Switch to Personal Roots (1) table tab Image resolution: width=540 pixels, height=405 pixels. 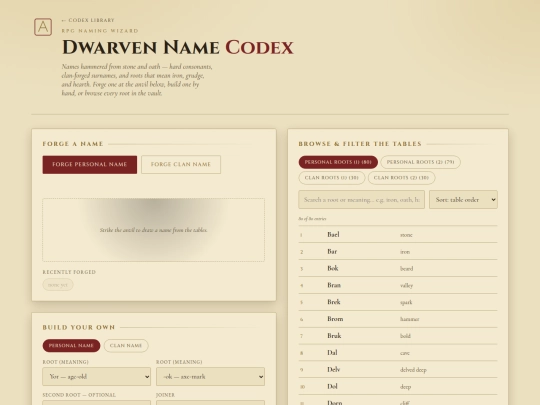coord(338,162)
